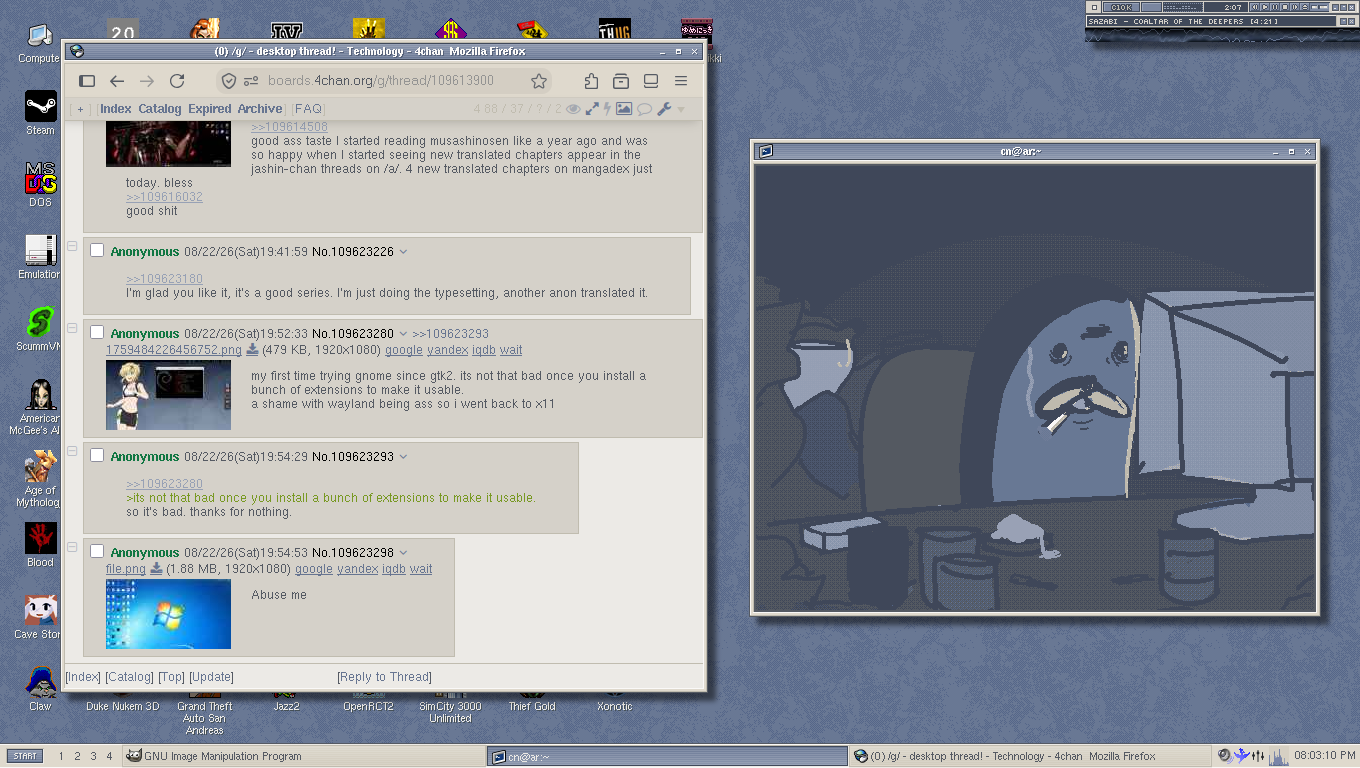Viewport: 1360px width, 768px height.
Task: Click the START button on the taskbar
Action: coord(26,756)
